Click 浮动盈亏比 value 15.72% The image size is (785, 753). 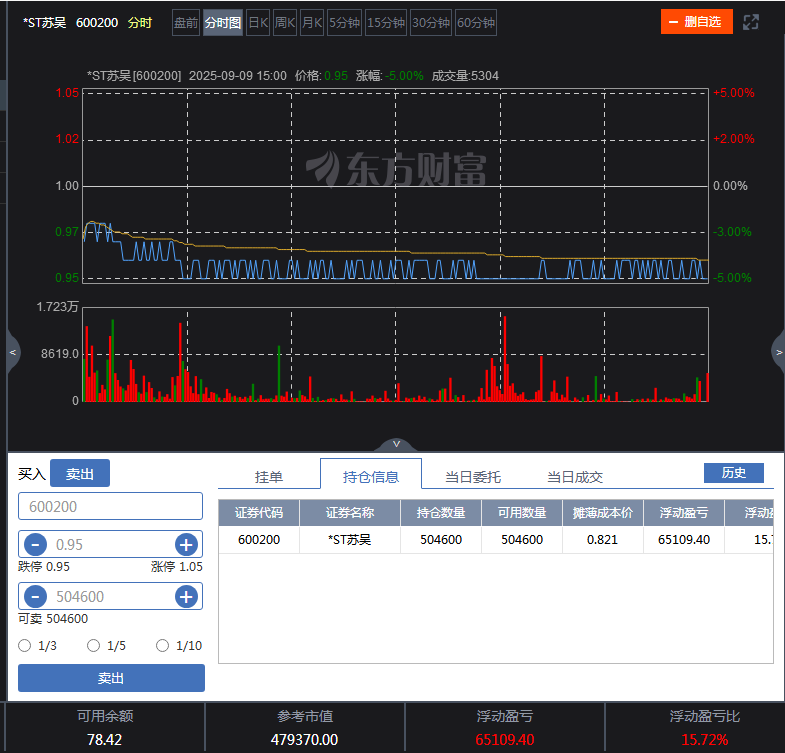click(705, 739)
